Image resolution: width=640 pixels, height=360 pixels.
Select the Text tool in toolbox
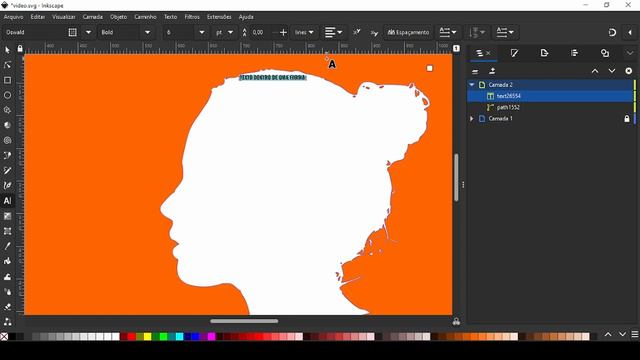[x=7, y=201]
